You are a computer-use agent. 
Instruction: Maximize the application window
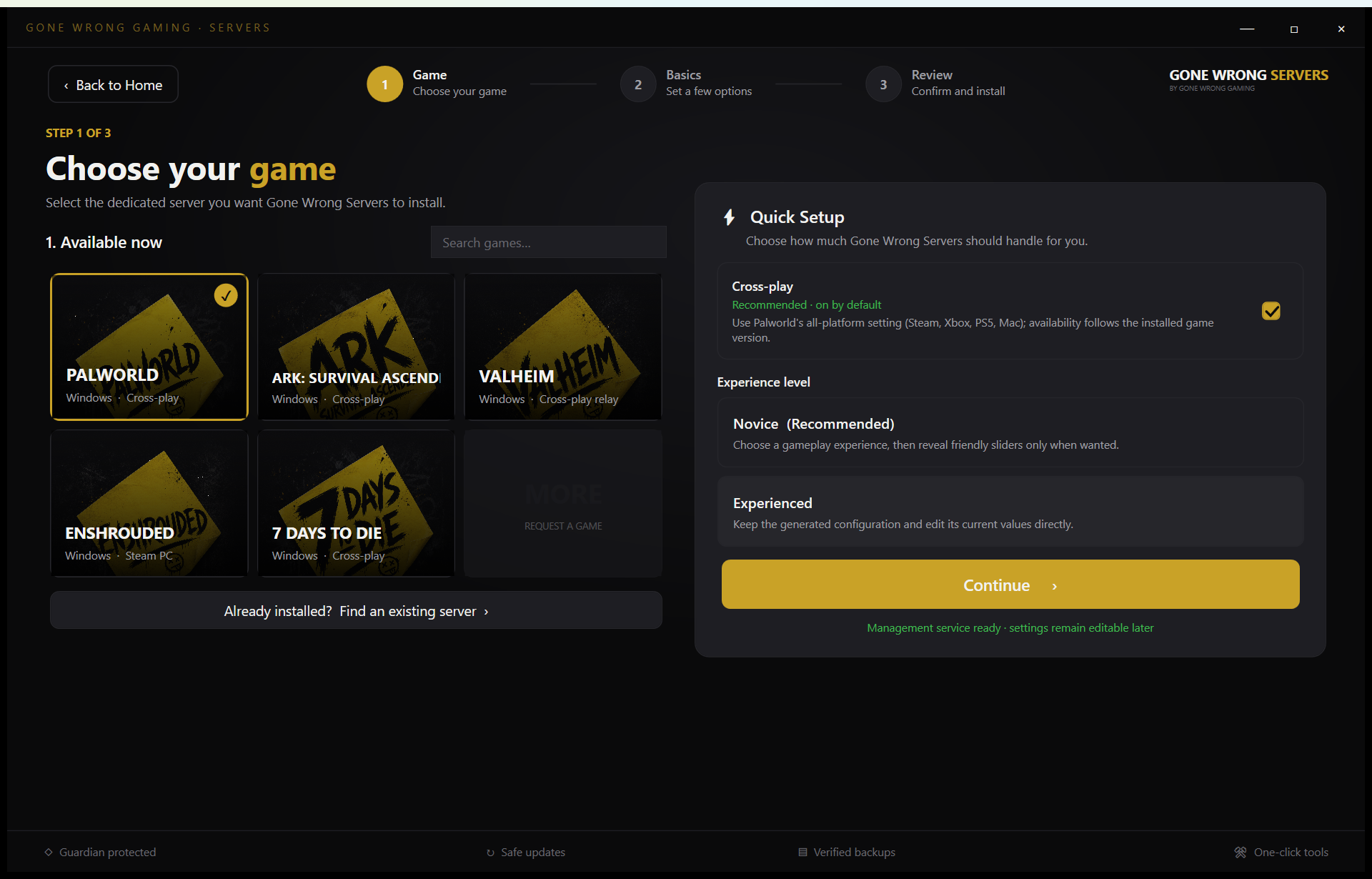point(1294,29)
